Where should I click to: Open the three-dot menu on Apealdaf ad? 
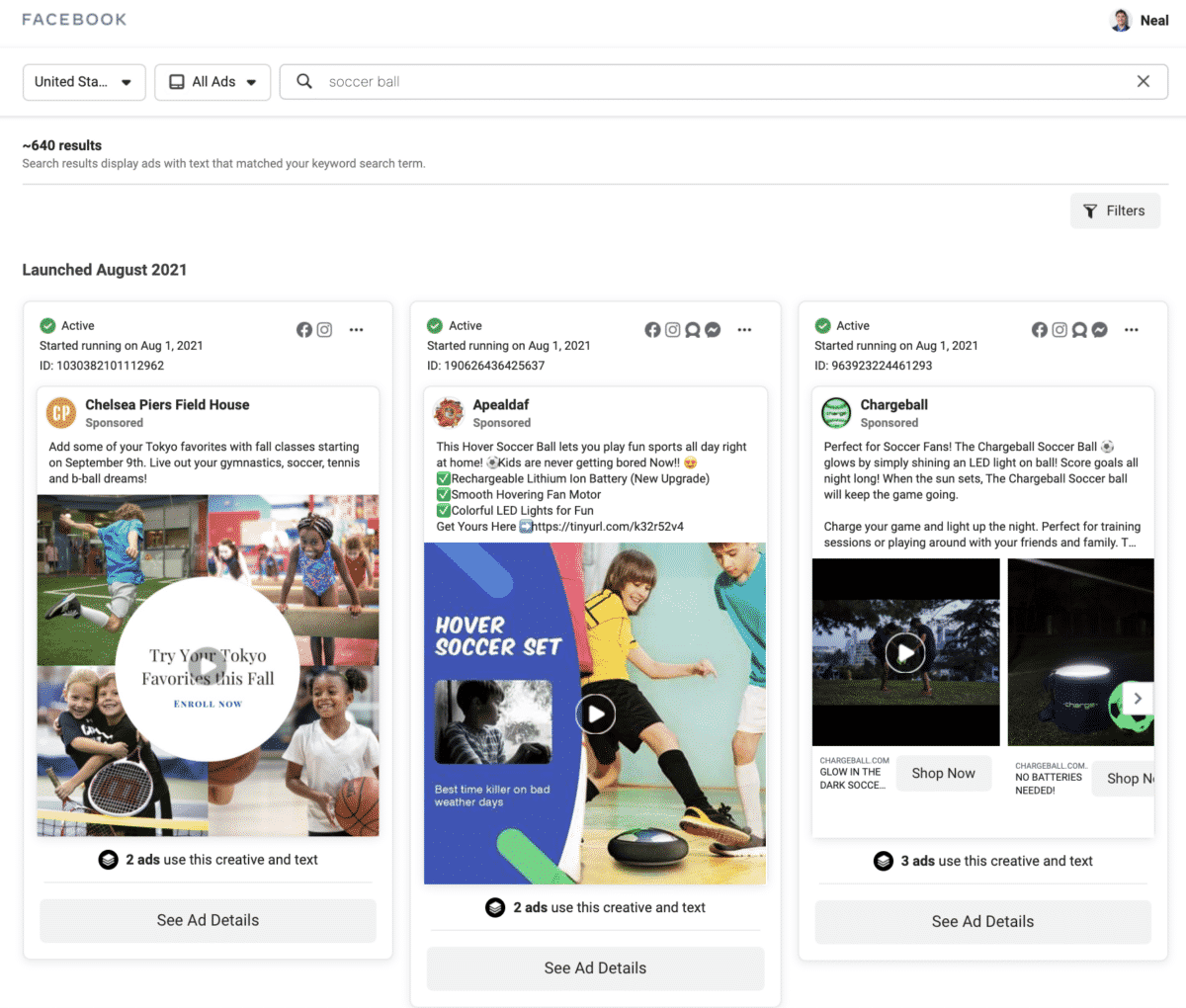744,330
